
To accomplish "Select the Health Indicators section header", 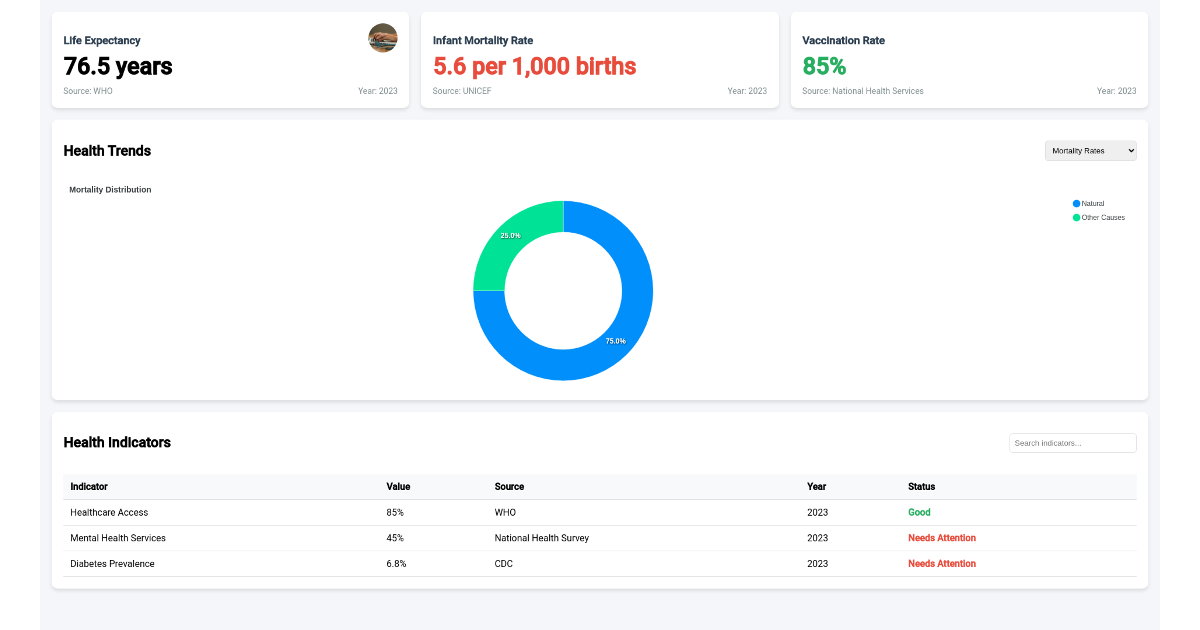I will coord(117,442).
